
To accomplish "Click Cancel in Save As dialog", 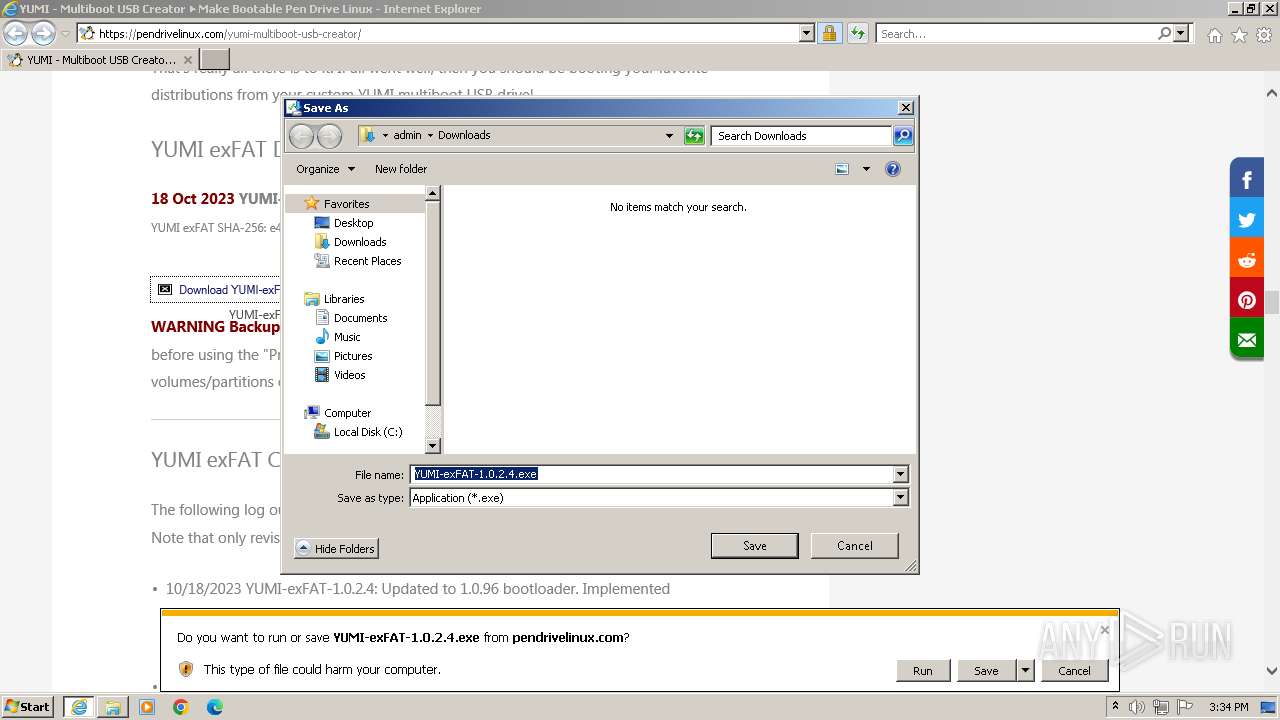I will pos(855,546).
